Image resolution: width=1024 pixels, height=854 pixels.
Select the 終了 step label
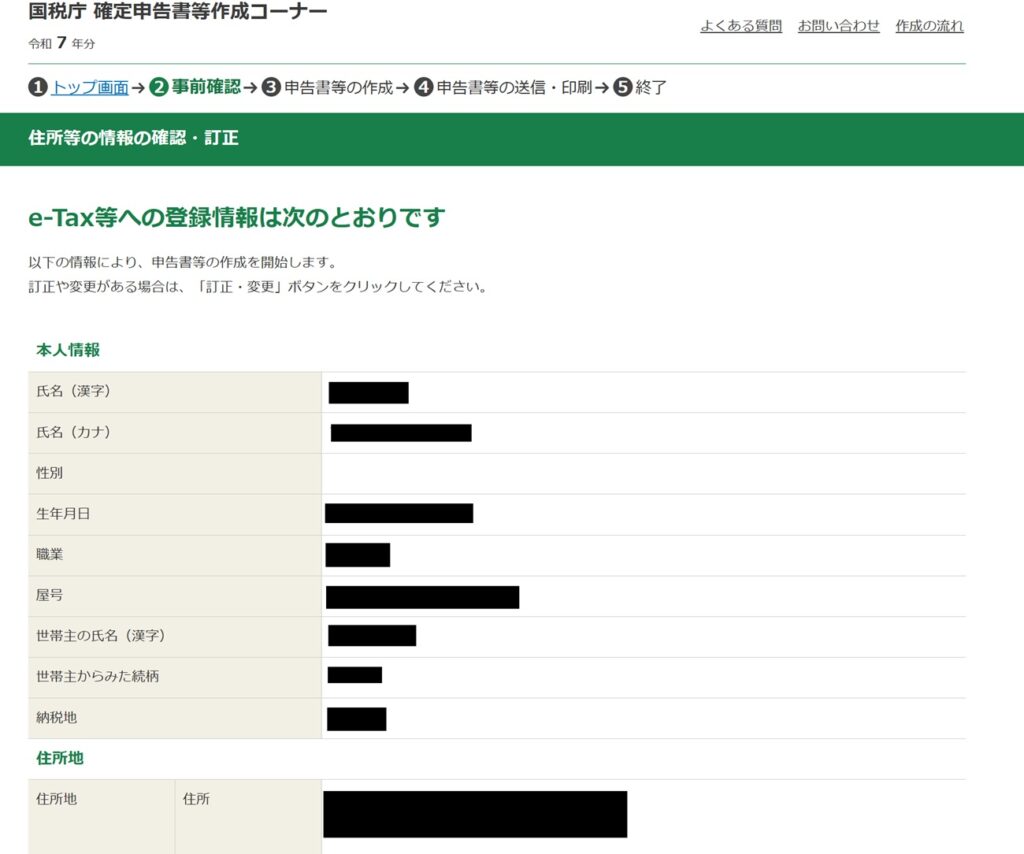pos(651,88)
